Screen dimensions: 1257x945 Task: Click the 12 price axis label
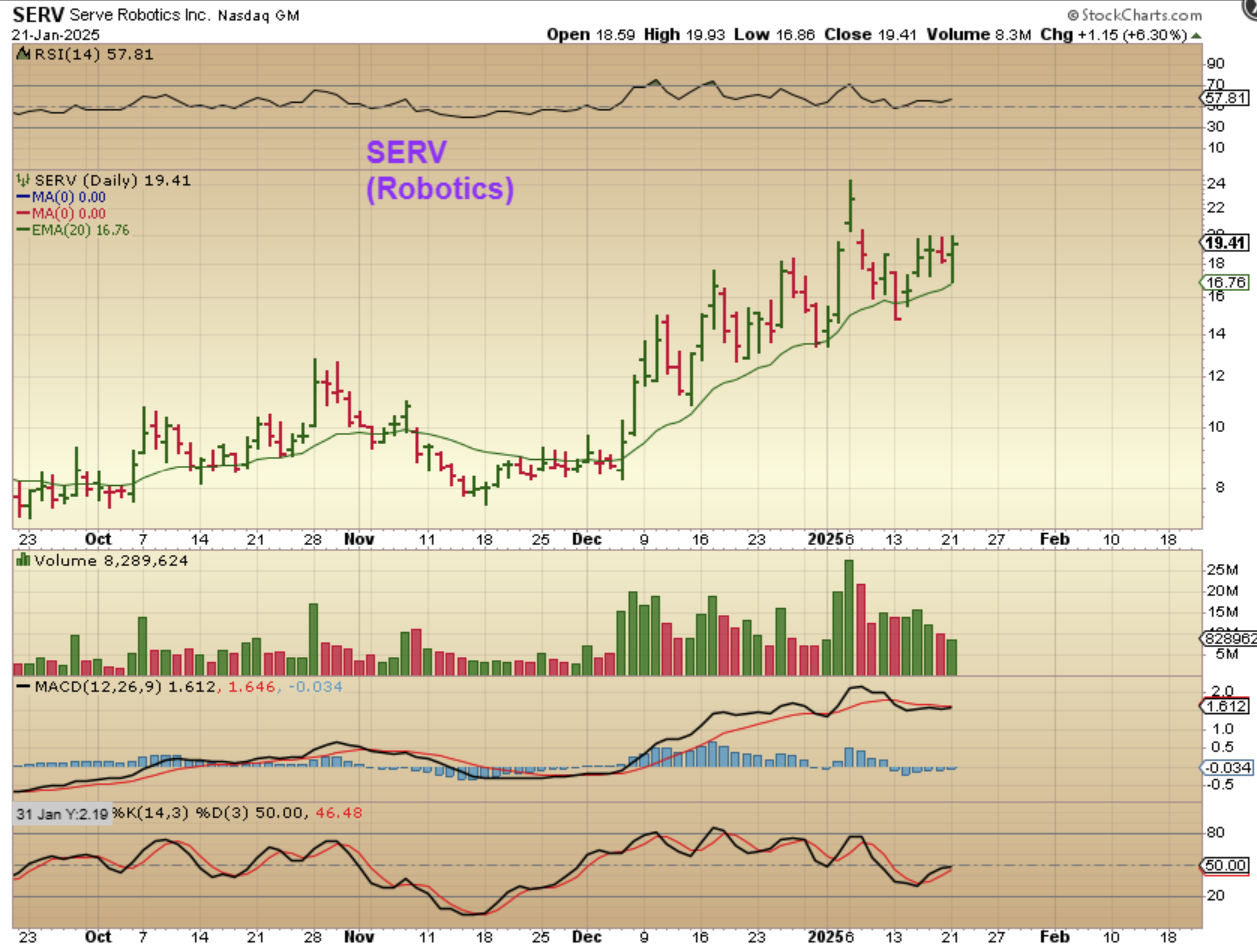pyautogui.click(x=1216, y=376)
